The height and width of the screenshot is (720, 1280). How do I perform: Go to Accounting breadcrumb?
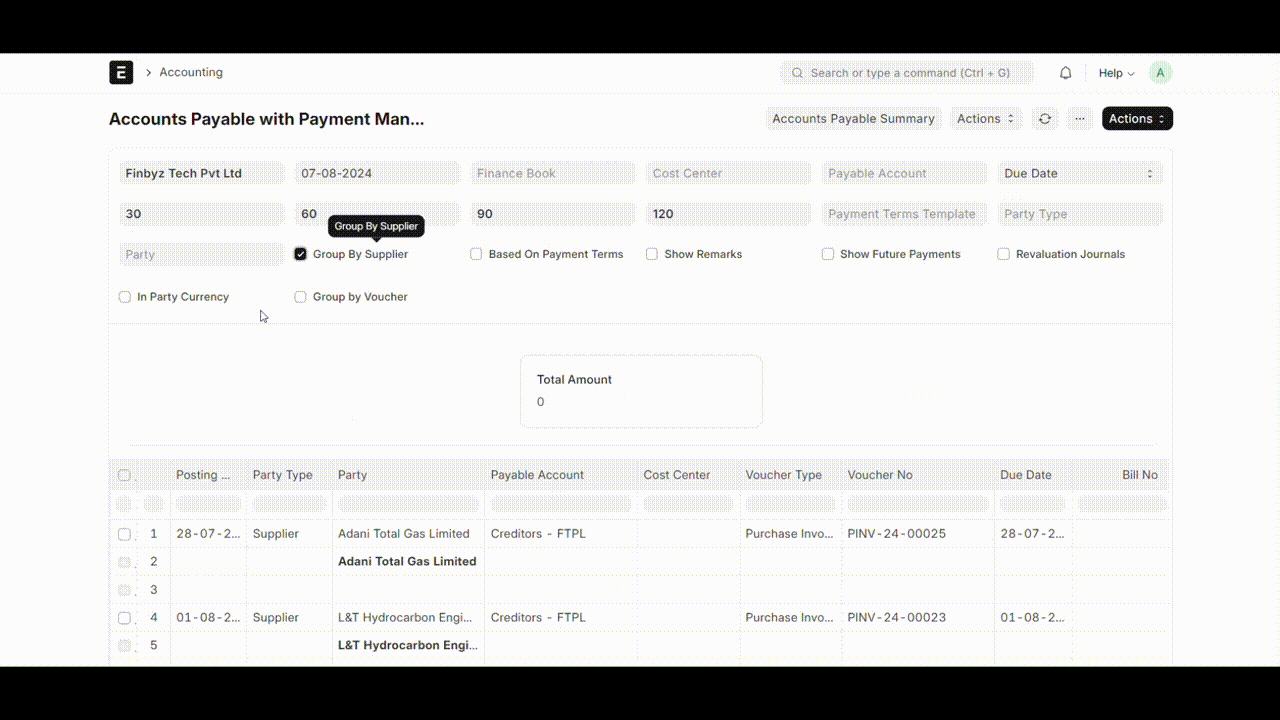[x=191, y=73]
